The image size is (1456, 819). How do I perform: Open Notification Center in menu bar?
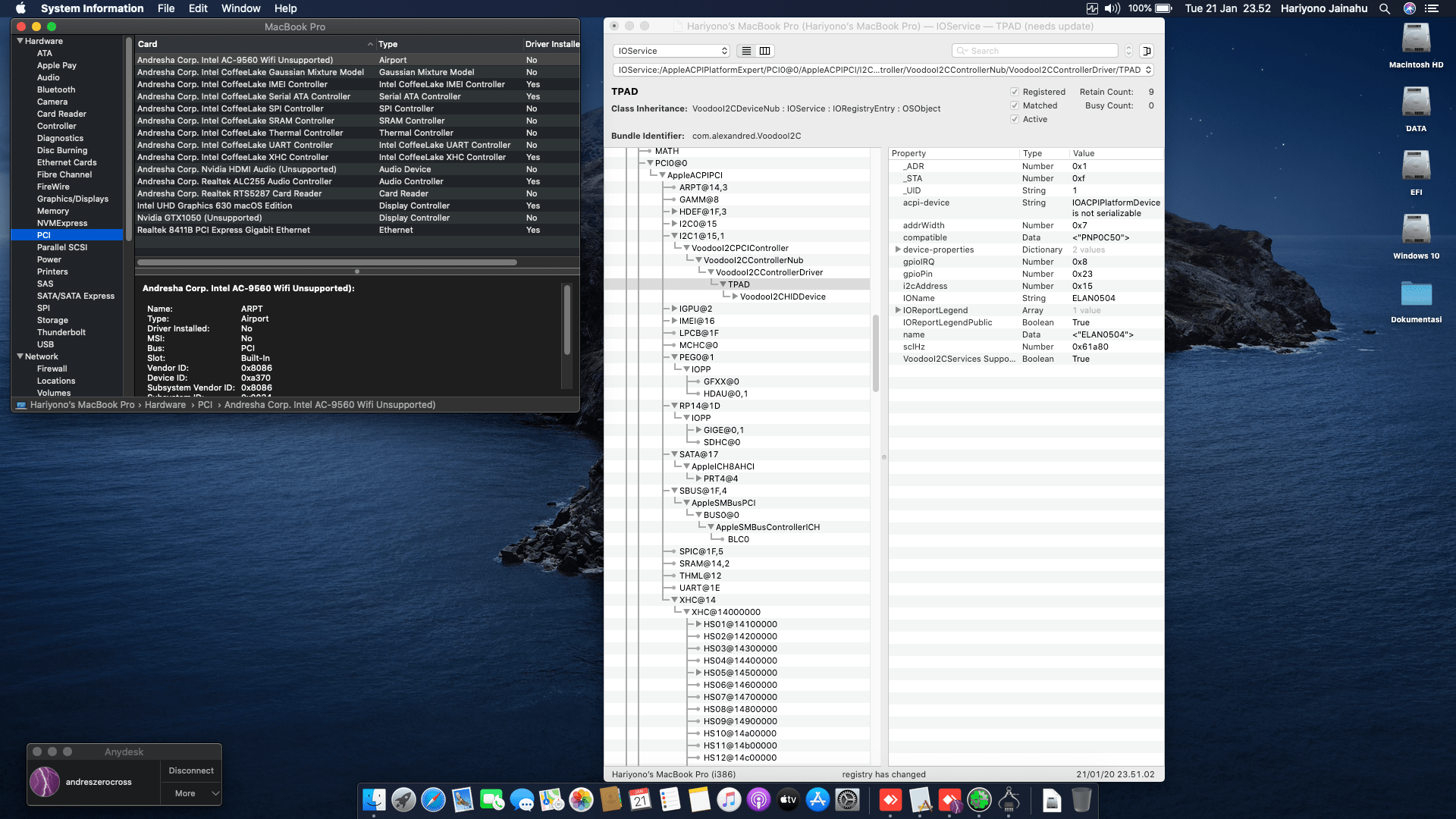(x=1432, y=8)
